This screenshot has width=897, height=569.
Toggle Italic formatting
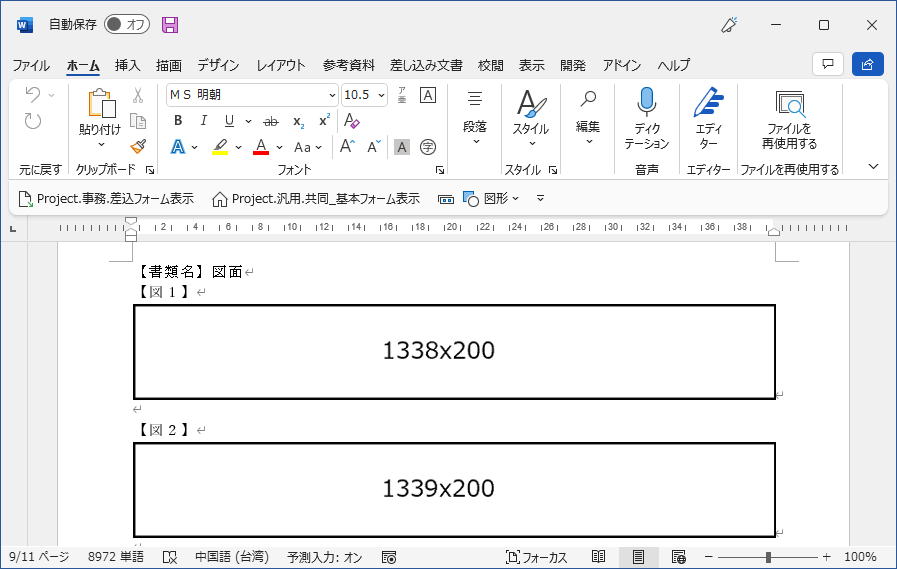[x=204, y=121]
